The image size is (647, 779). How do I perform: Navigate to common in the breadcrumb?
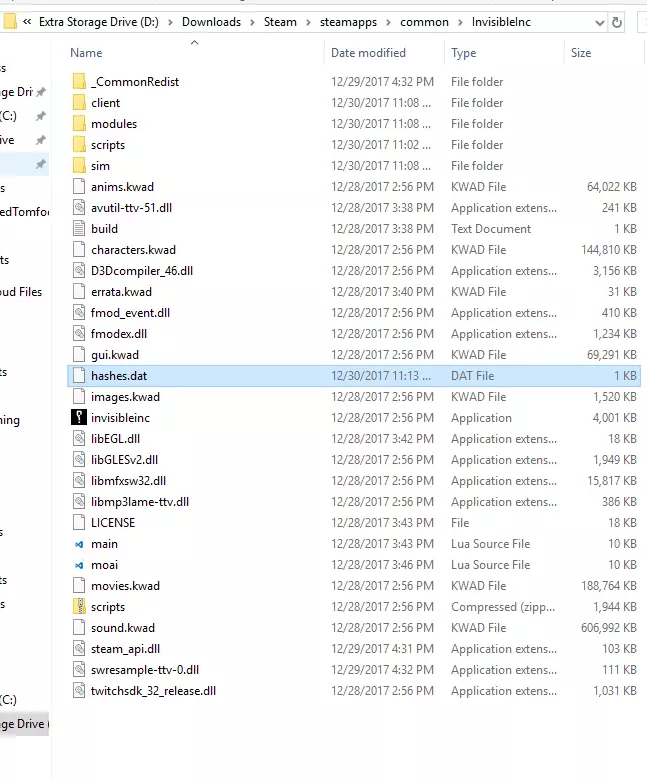[x=424, y=22]
